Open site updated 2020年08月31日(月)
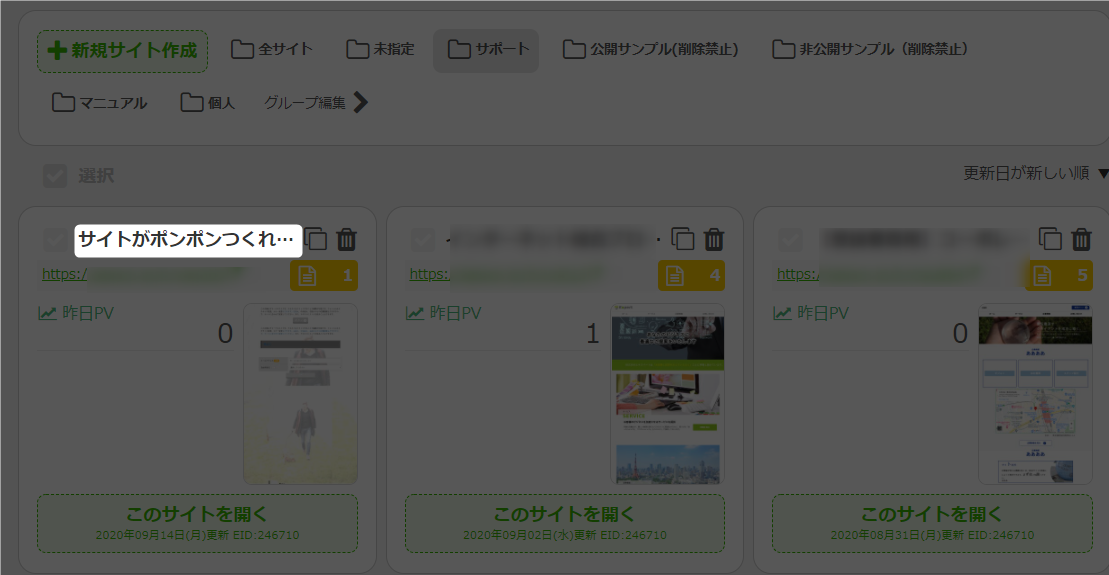The image size is (1109, 575). click(x=933, y=523)
